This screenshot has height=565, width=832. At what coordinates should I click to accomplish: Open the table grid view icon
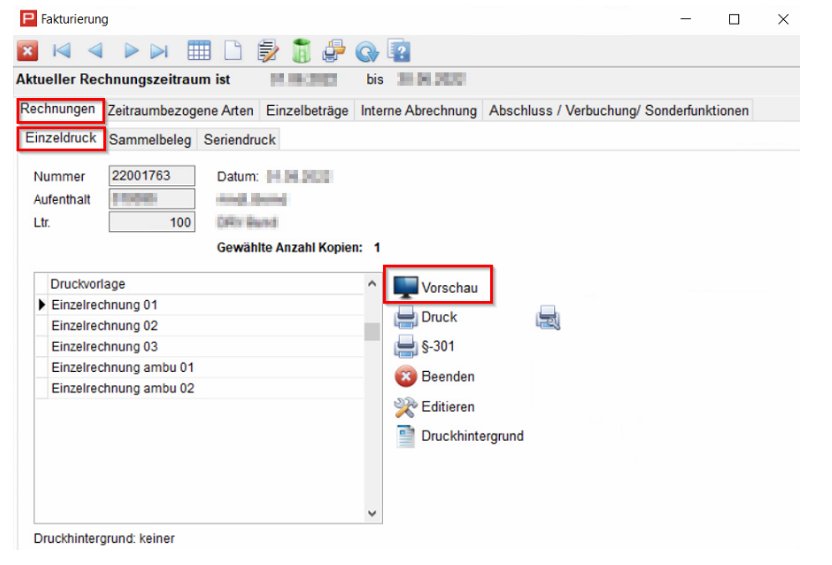(199, 51)
